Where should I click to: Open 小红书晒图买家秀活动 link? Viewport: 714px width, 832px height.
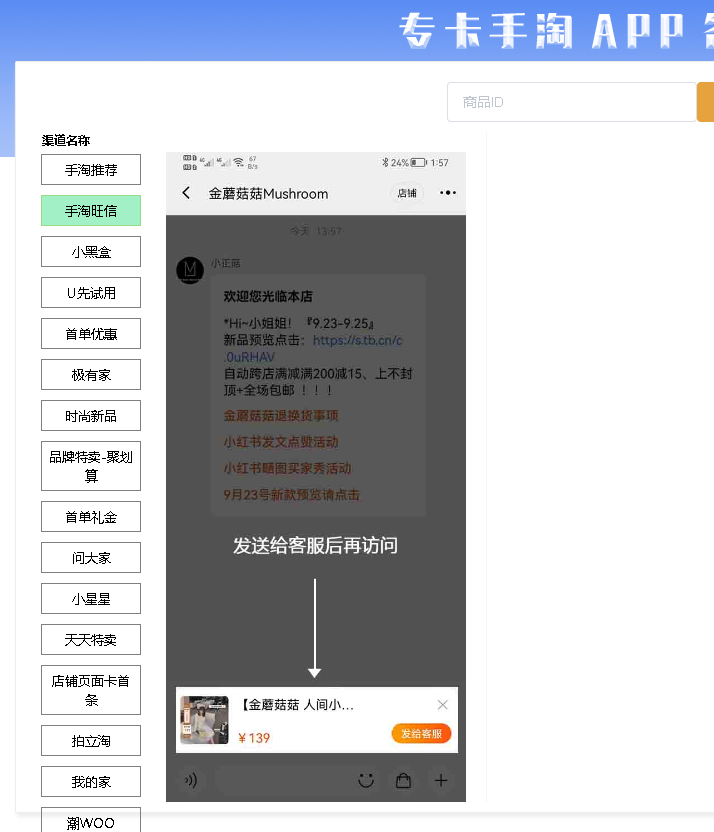point(287,469)
